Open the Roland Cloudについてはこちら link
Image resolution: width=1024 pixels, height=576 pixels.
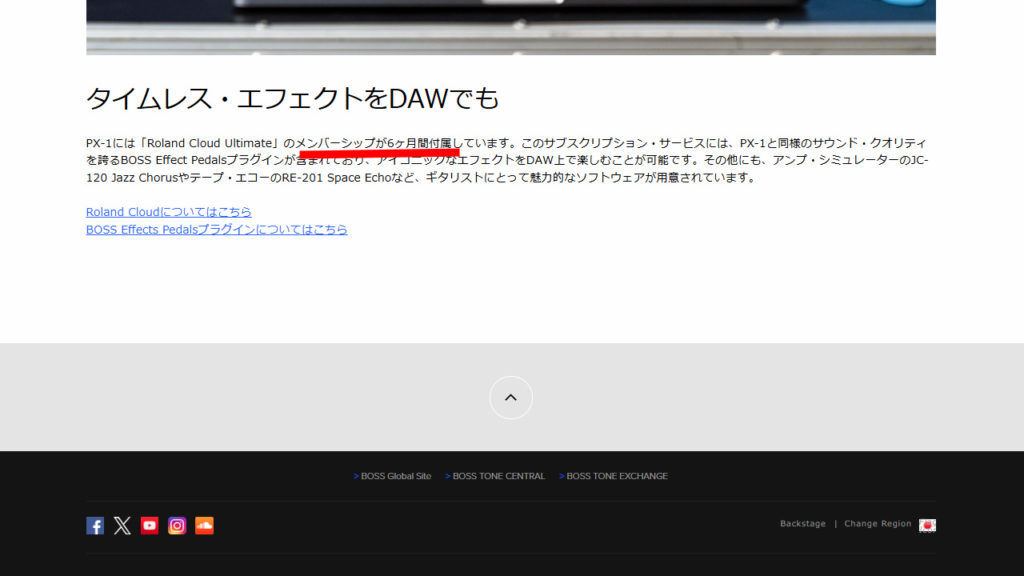169,212
